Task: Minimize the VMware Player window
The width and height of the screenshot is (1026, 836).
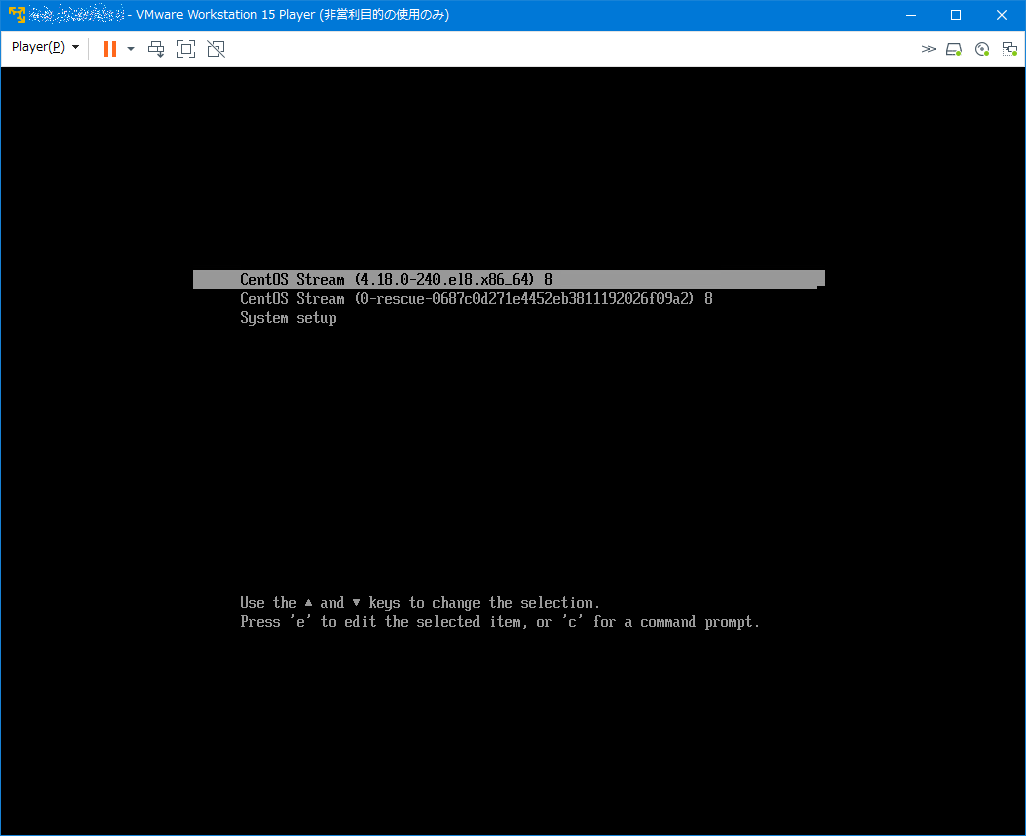Action: (910, 15)
